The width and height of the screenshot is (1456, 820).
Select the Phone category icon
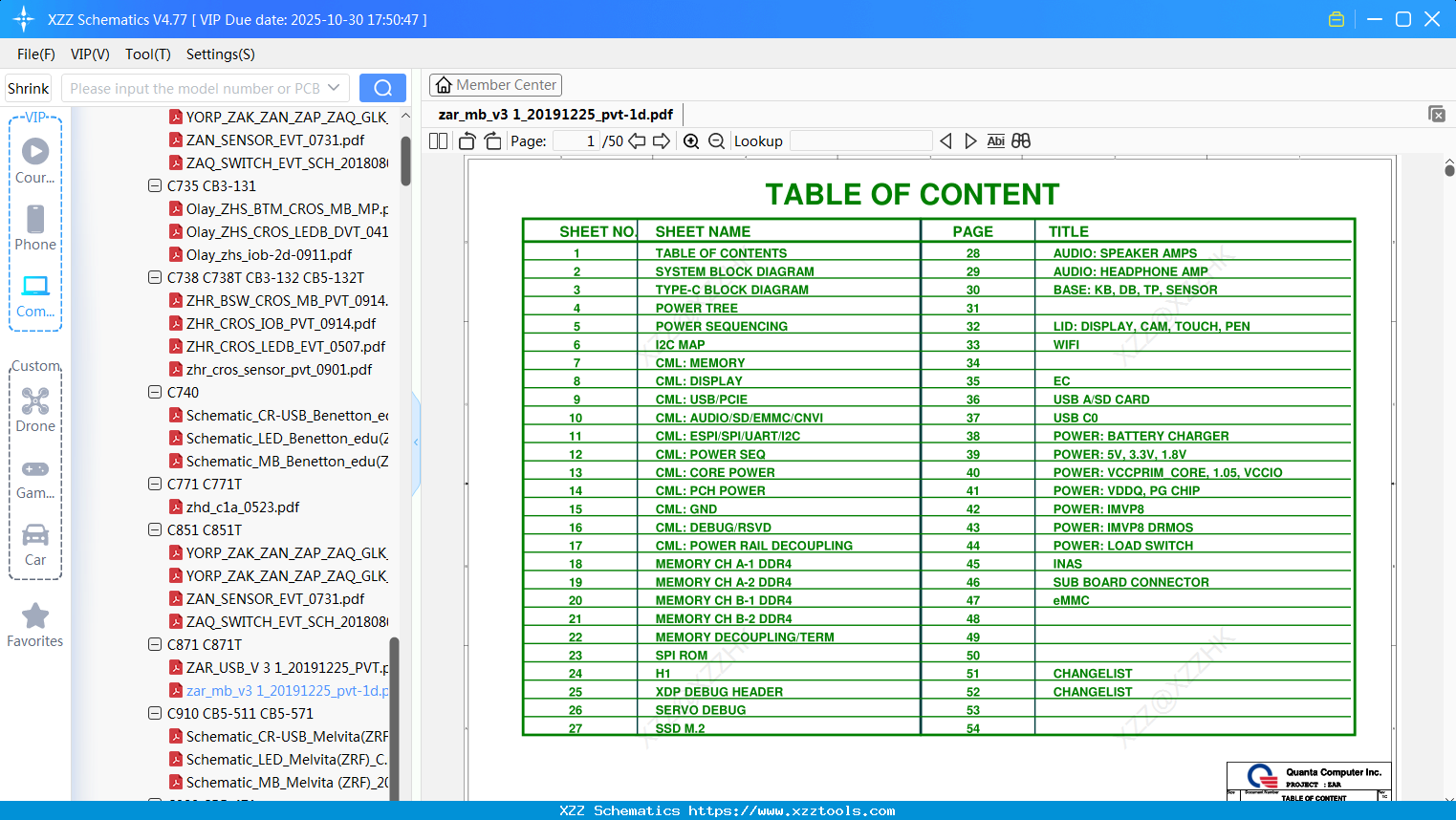[35, 228]
